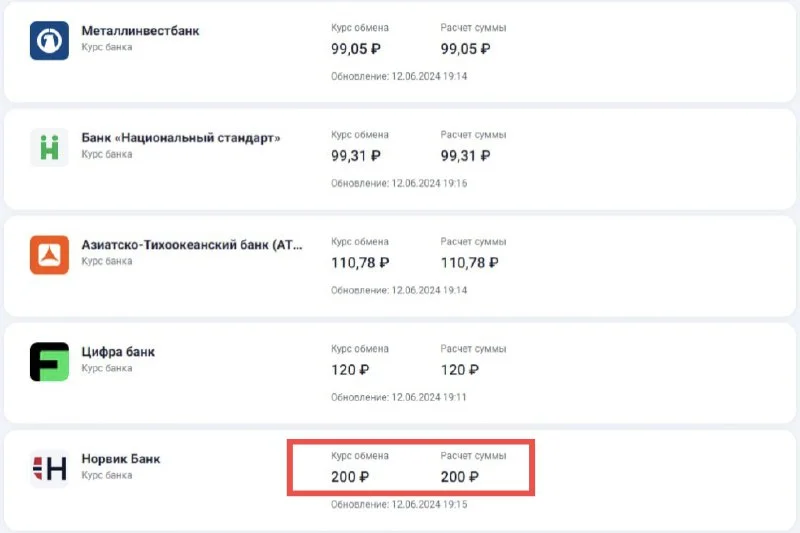The width and height of the screenshot is (800, 533).
Task: Click the Металлинвестбанк logo icon
Action: coord(49,40)
